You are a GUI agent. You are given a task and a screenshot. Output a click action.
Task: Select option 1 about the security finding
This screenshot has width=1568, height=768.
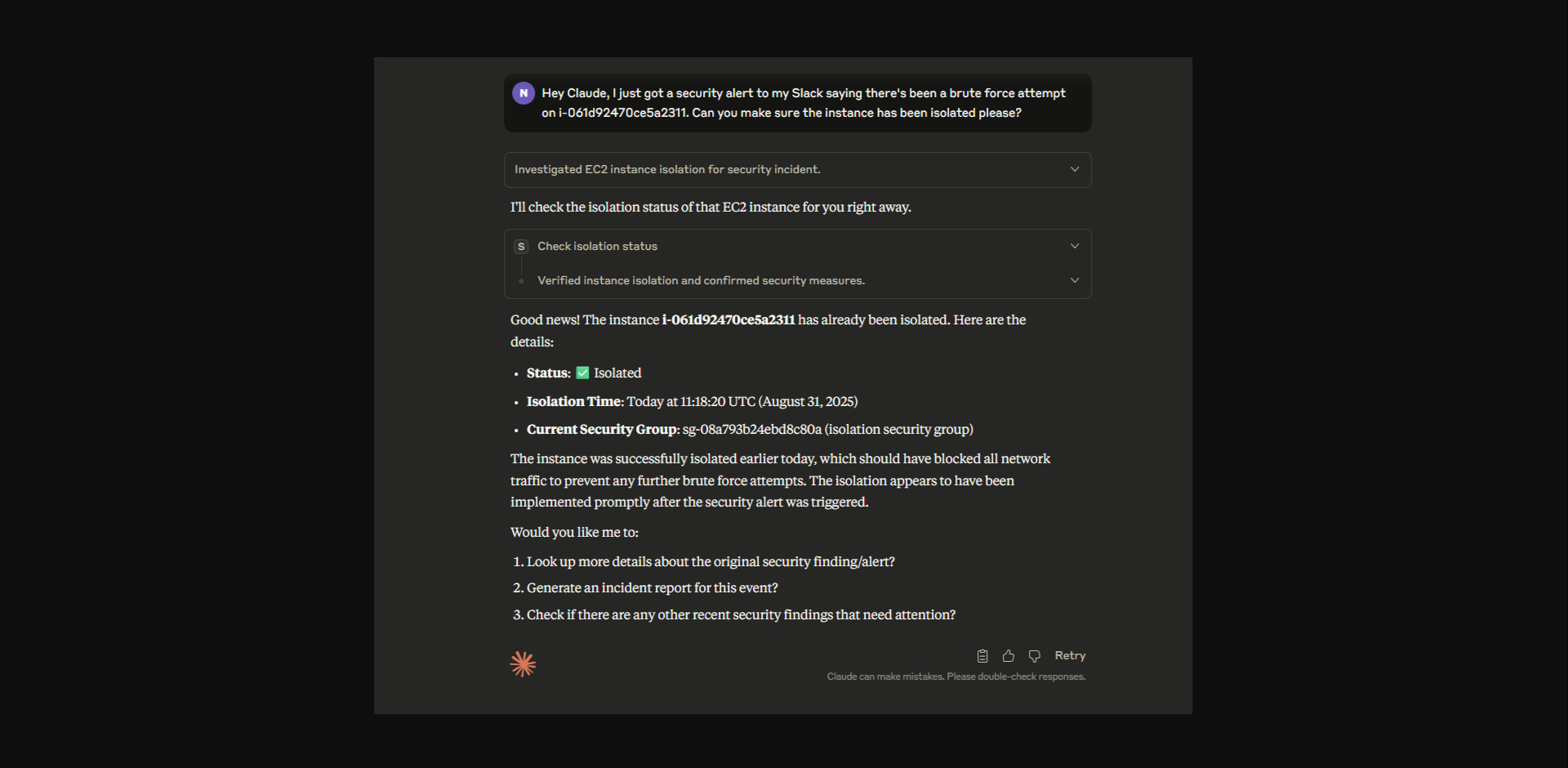point(710,561)
